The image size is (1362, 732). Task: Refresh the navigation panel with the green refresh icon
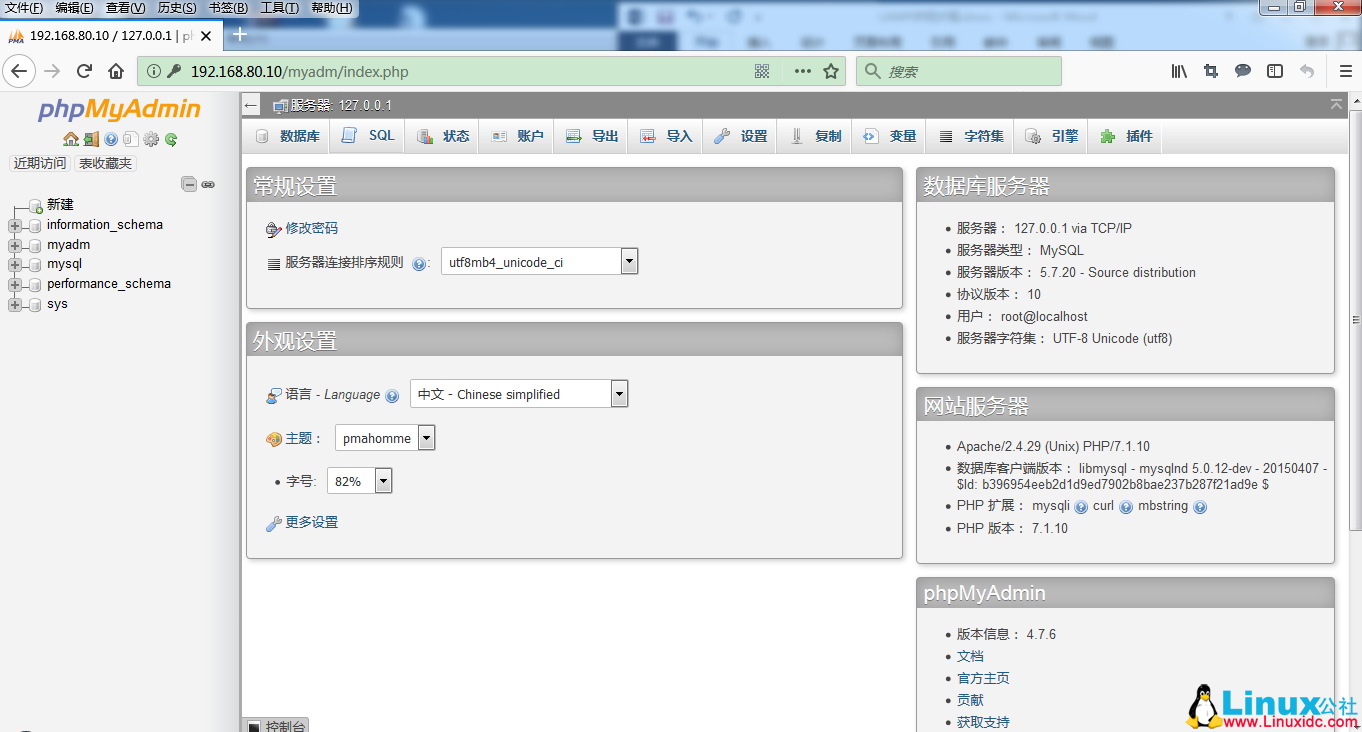point(171,140)
